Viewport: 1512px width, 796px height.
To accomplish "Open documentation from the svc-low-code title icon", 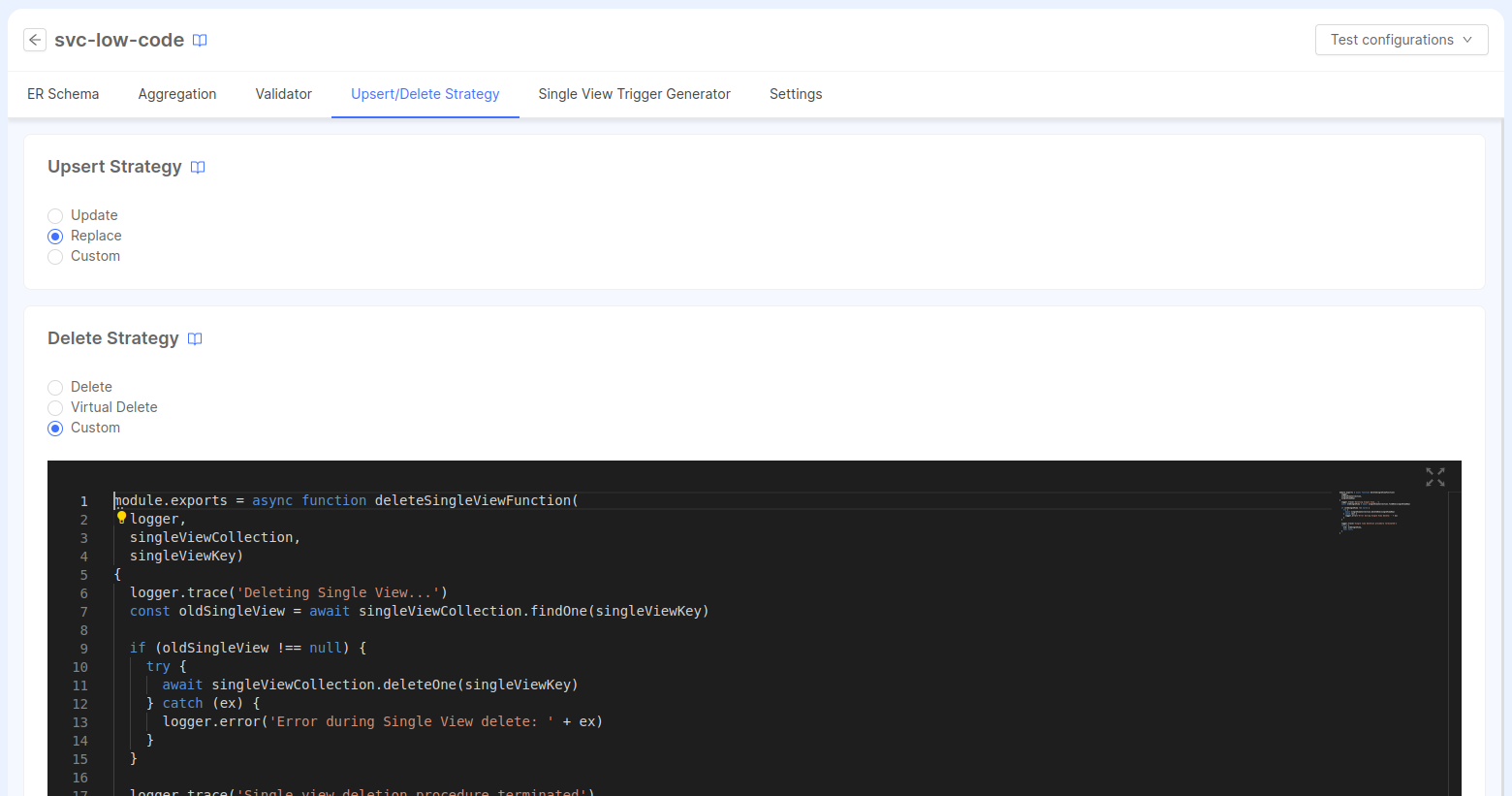I will [x=200, y=40].
